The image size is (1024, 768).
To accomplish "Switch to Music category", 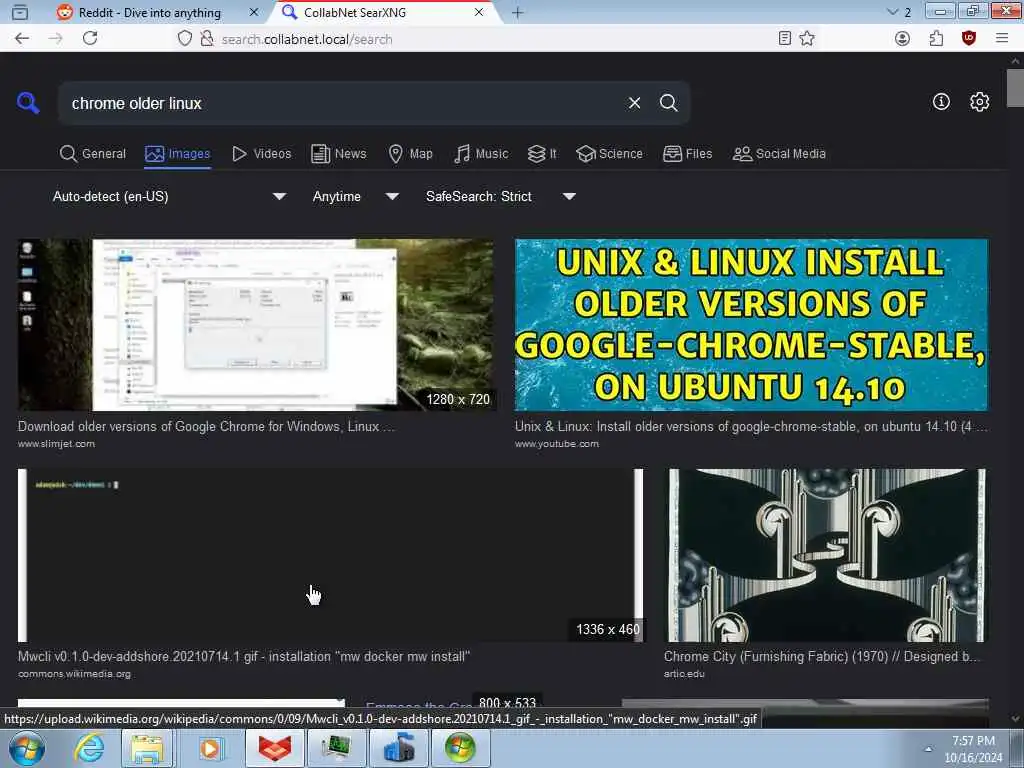I will [x=481, y=153].
